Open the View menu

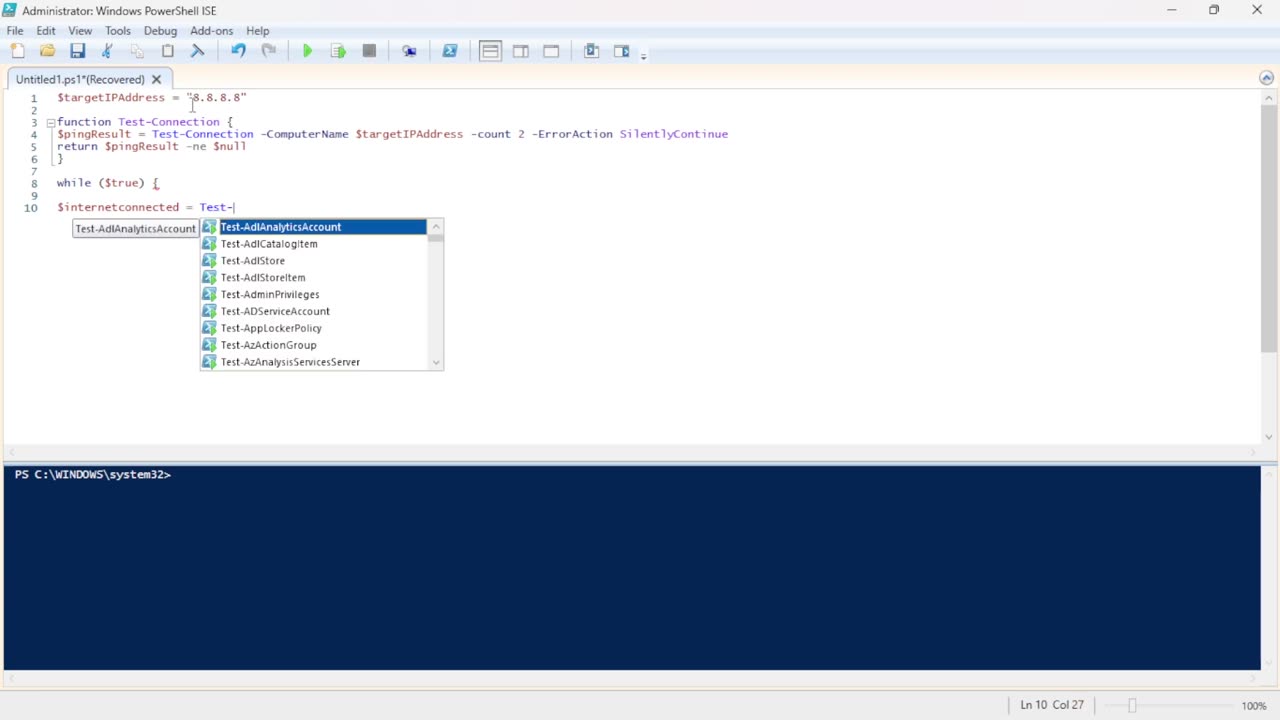[x=80, y=31]
